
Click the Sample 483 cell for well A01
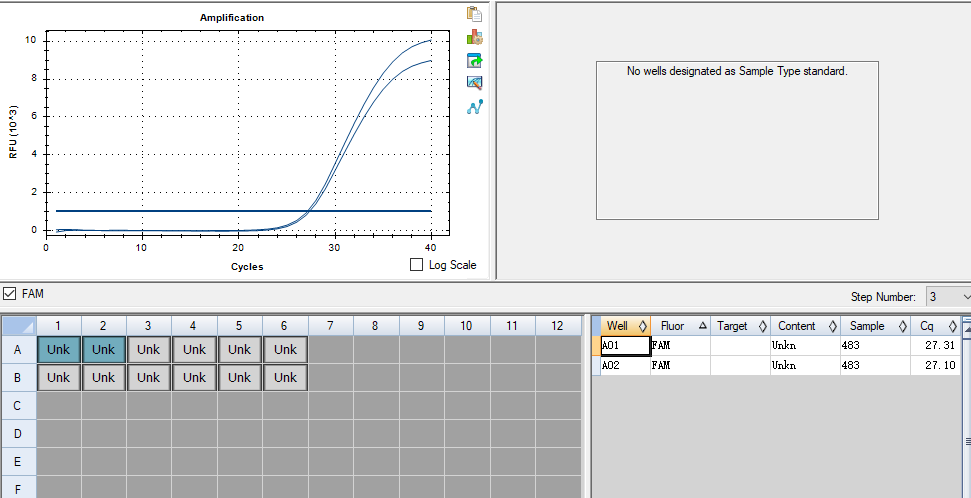[x=875, y=346]
